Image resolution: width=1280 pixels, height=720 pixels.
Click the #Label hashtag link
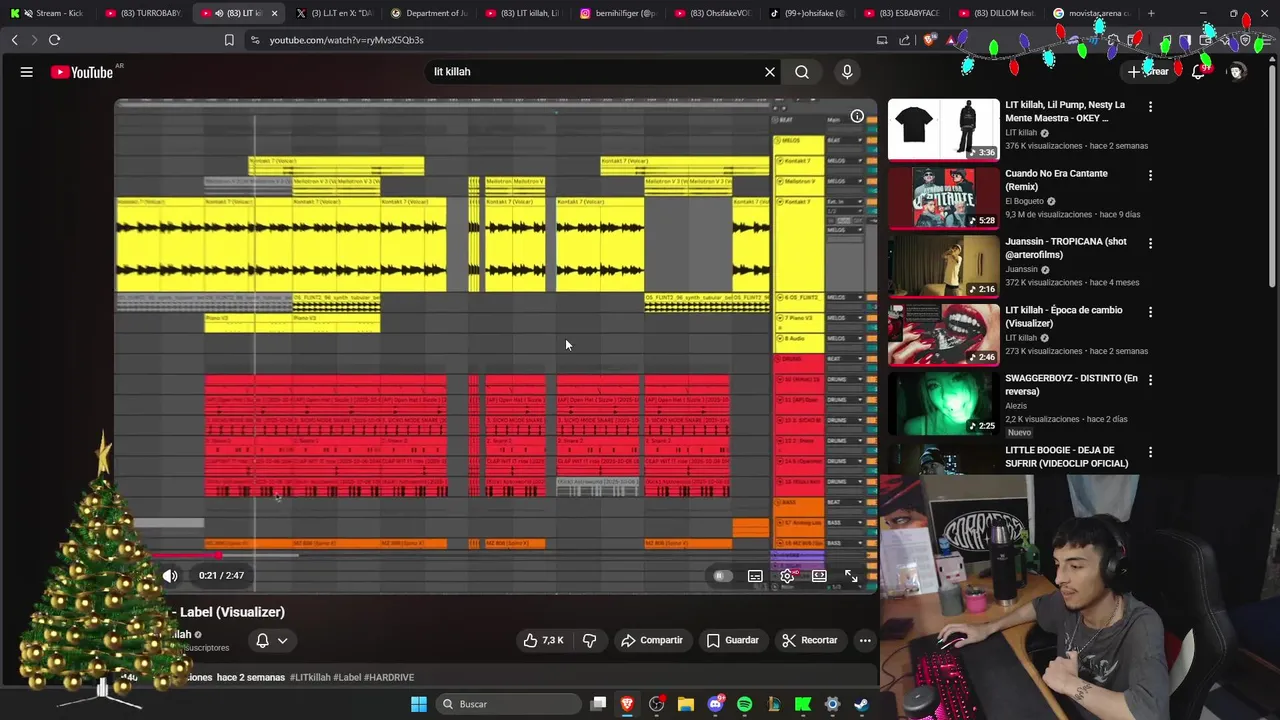click(347, 677)
